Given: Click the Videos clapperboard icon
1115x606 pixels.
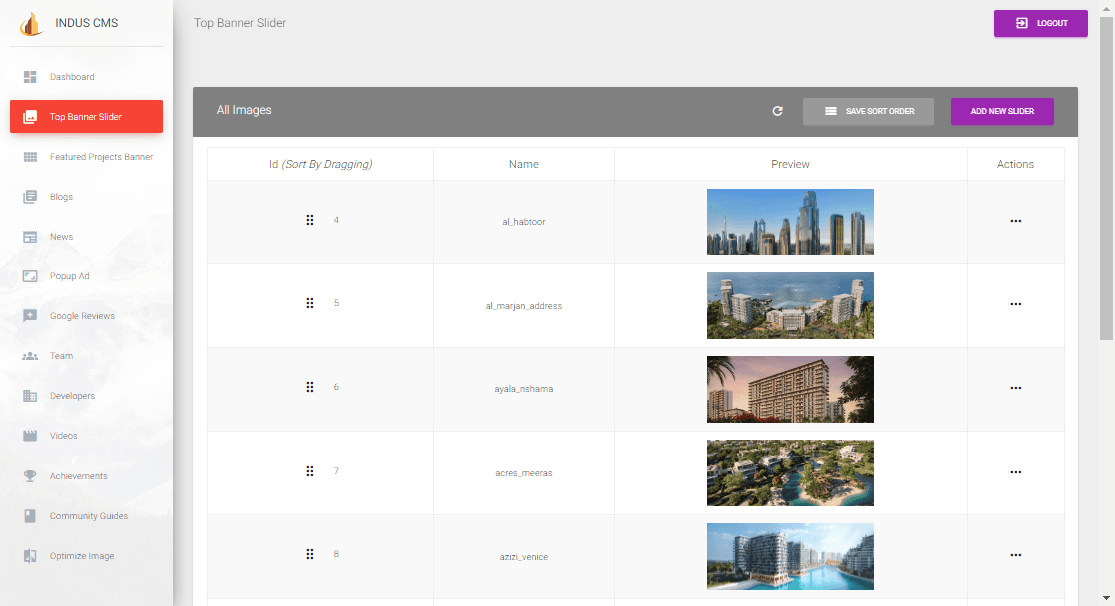Looking at the screenshot, I should coord(30,436).
